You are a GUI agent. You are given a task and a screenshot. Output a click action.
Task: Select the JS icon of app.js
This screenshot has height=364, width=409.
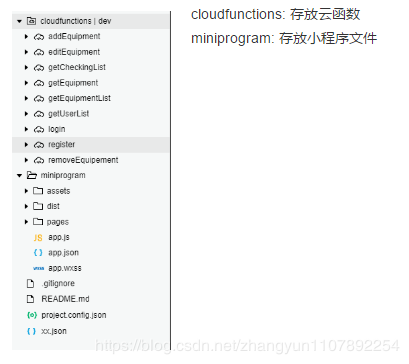(x=38, y=238)
